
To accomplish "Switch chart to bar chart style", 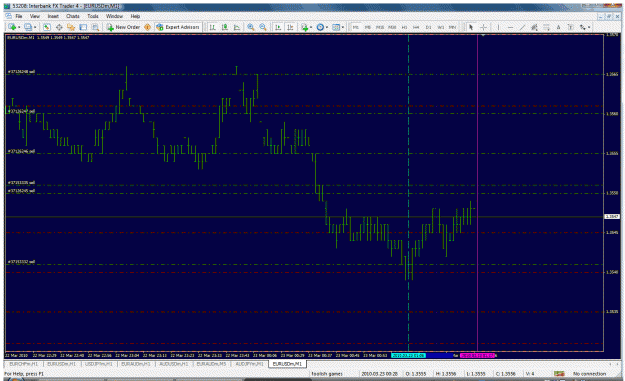I will pos(212,27).
